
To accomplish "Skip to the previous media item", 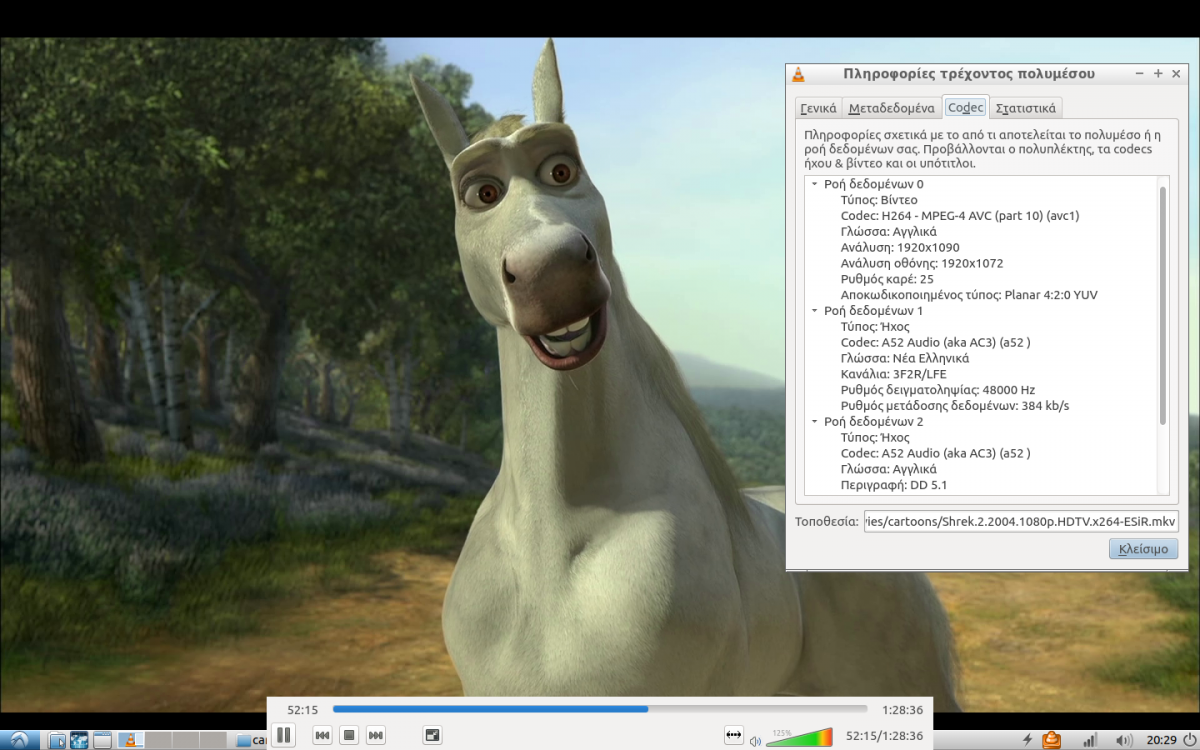I will pos(322,736).
